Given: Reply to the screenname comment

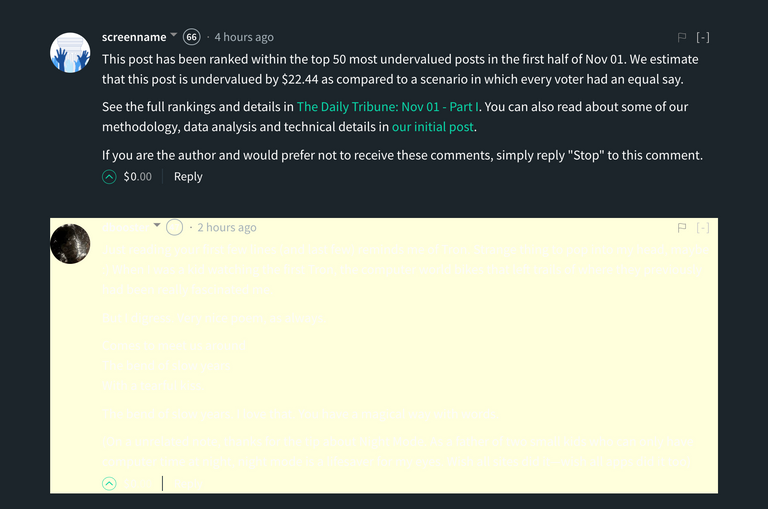Looking at the screenshot, I should (x=188, y=176).
